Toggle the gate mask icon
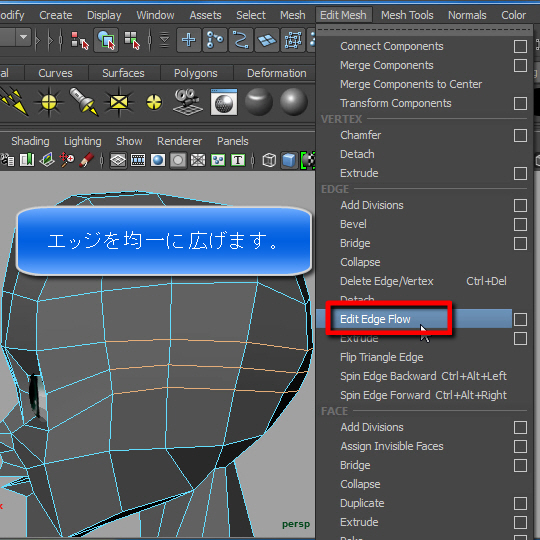 178,160
